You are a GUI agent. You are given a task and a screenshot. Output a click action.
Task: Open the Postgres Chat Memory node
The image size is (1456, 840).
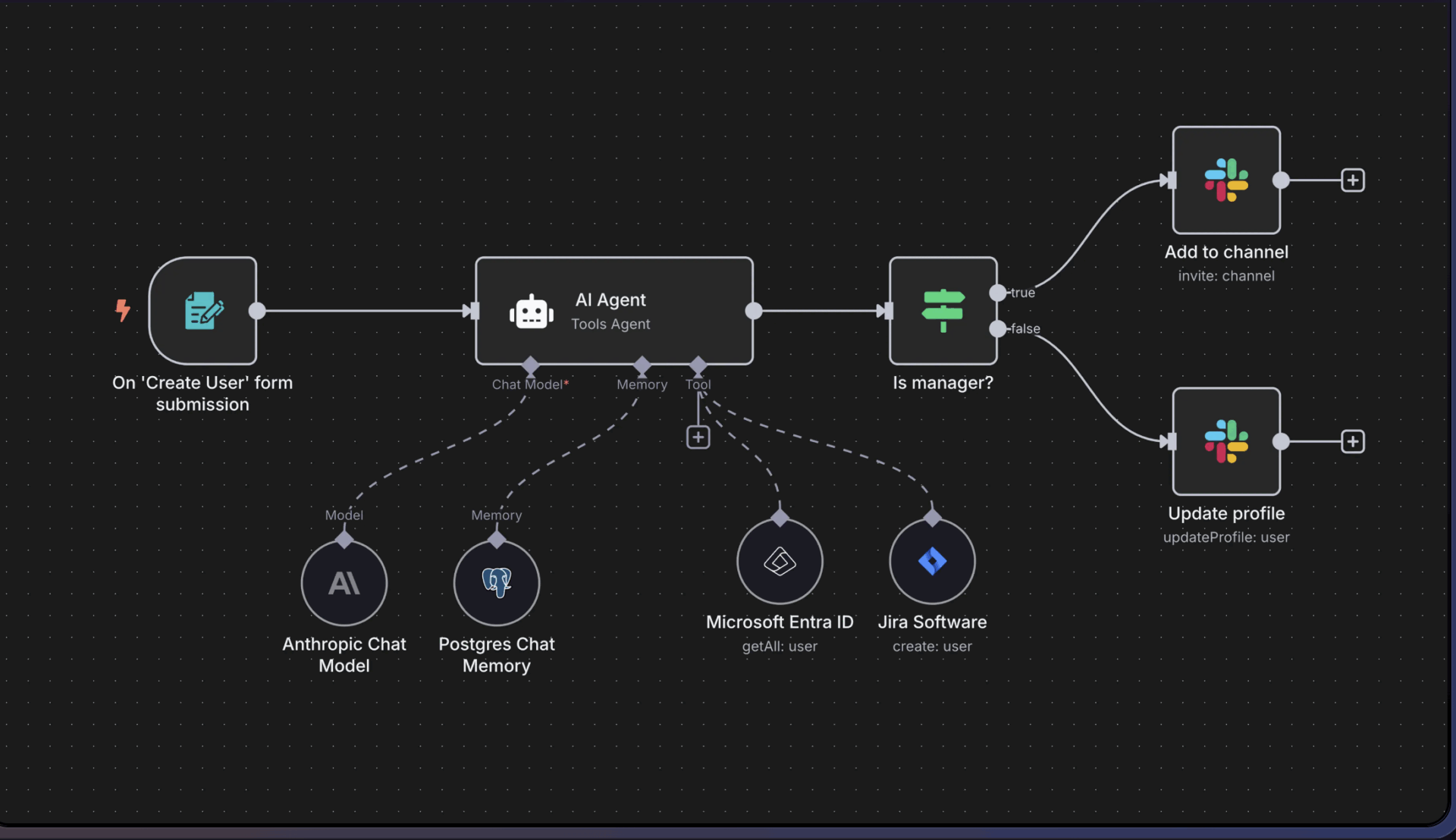pos(497,583)
